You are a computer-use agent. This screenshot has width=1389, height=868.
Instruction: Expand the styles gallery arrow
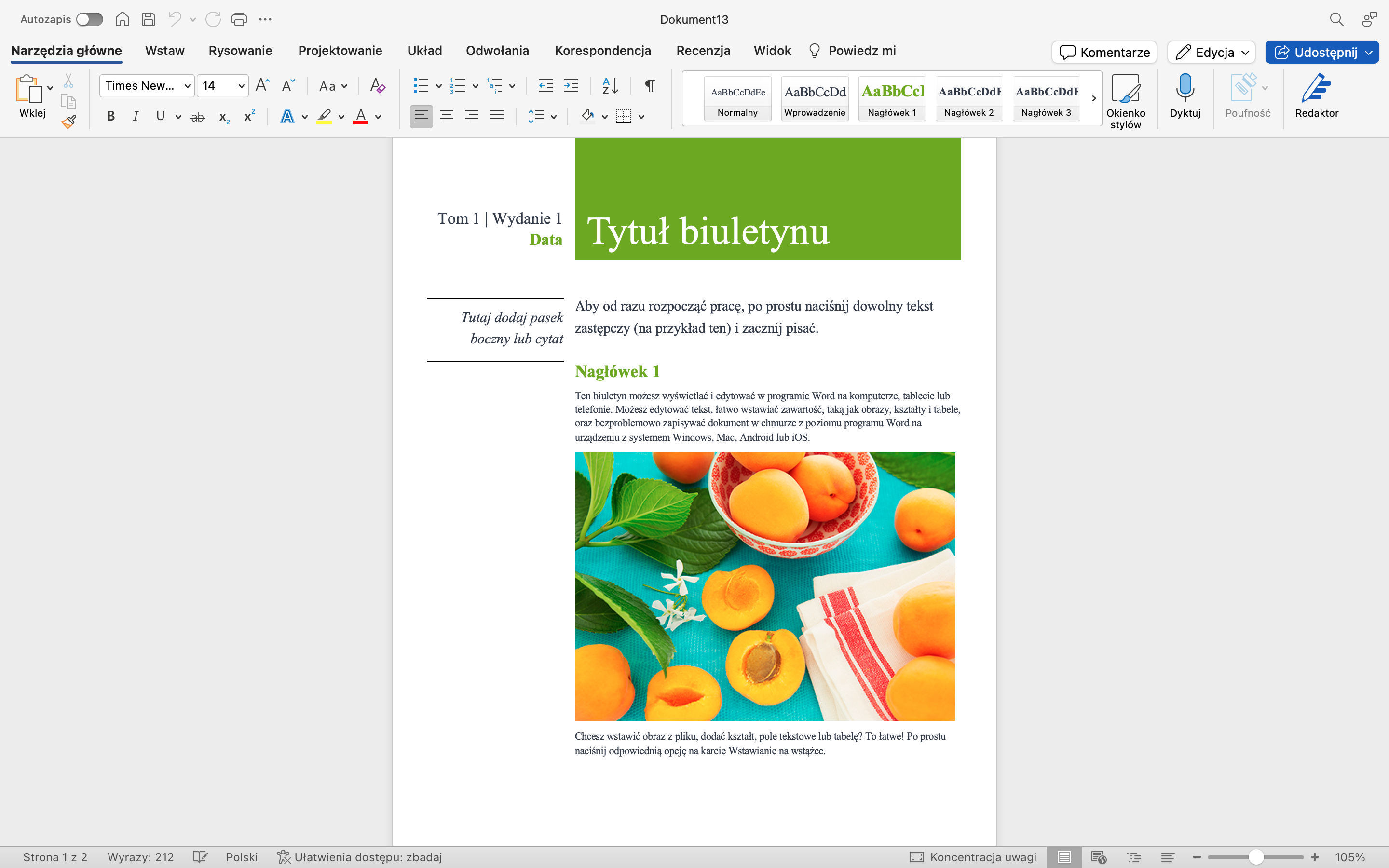[x=1094, y=98]
